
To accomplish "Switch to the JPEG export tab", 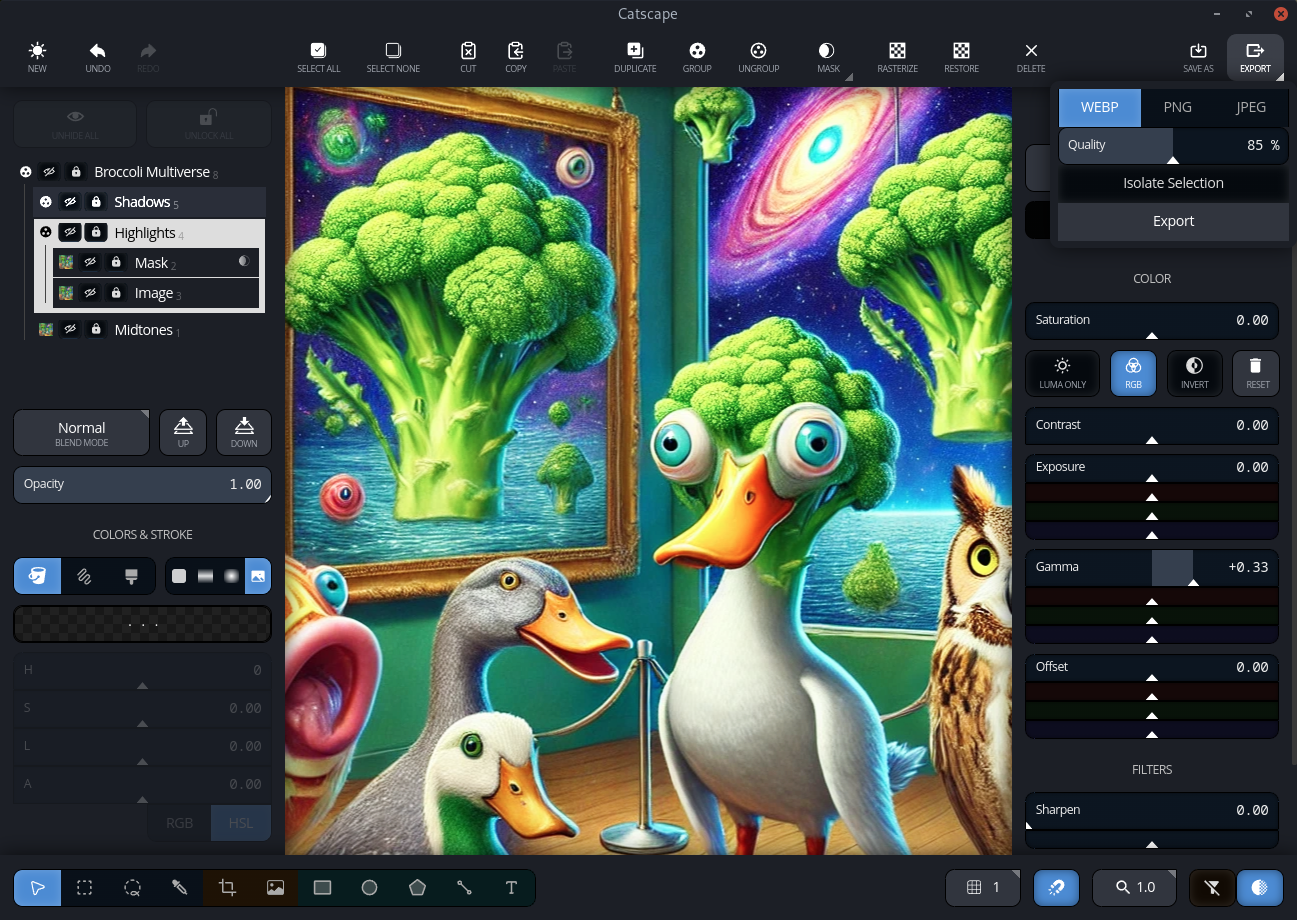I will click(1251, 107).
